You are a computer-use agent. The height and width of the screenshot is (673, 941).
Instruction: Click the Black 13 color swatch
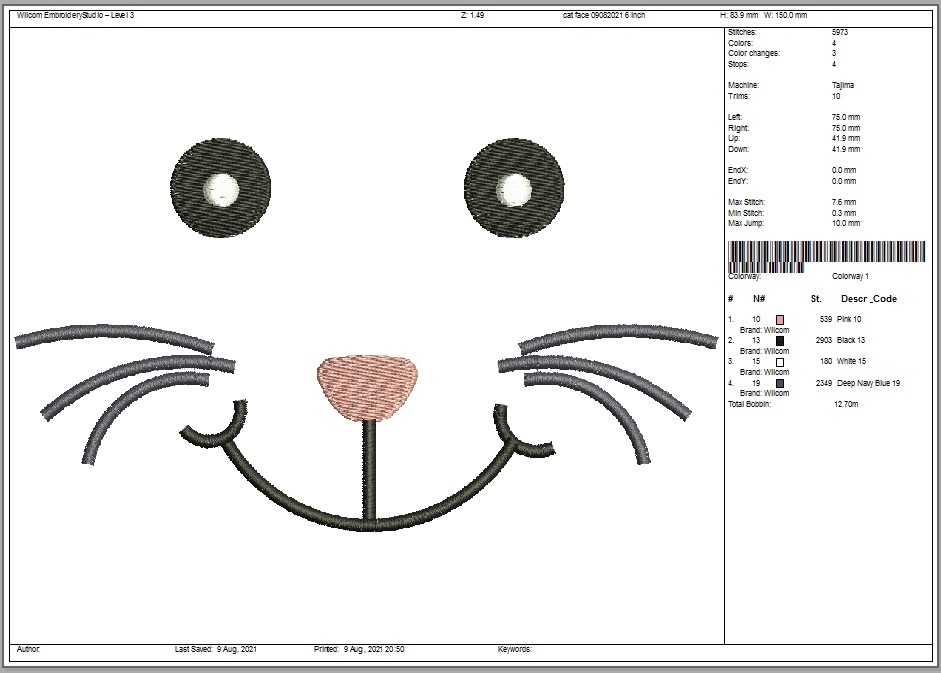pos(780,340)
